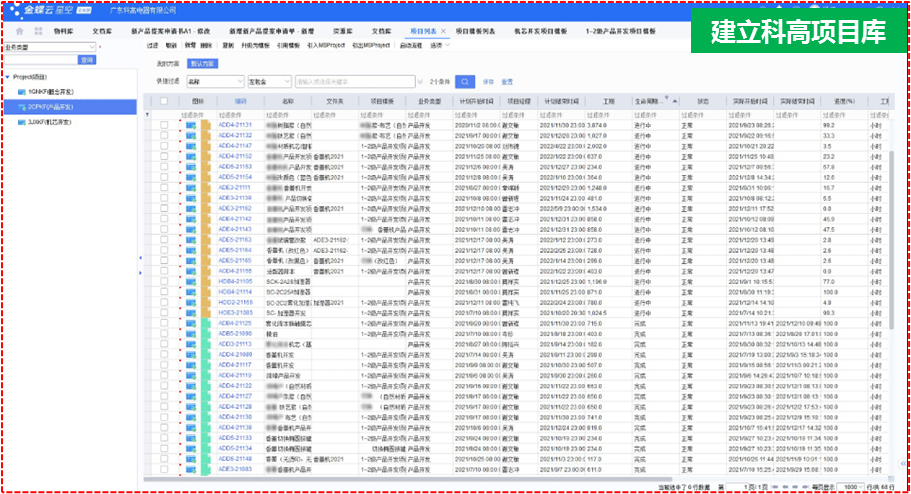The height and width of the screenshot is (494, 911).
Task: Click tree icon beside 3JXKF node
Action: 21,122
